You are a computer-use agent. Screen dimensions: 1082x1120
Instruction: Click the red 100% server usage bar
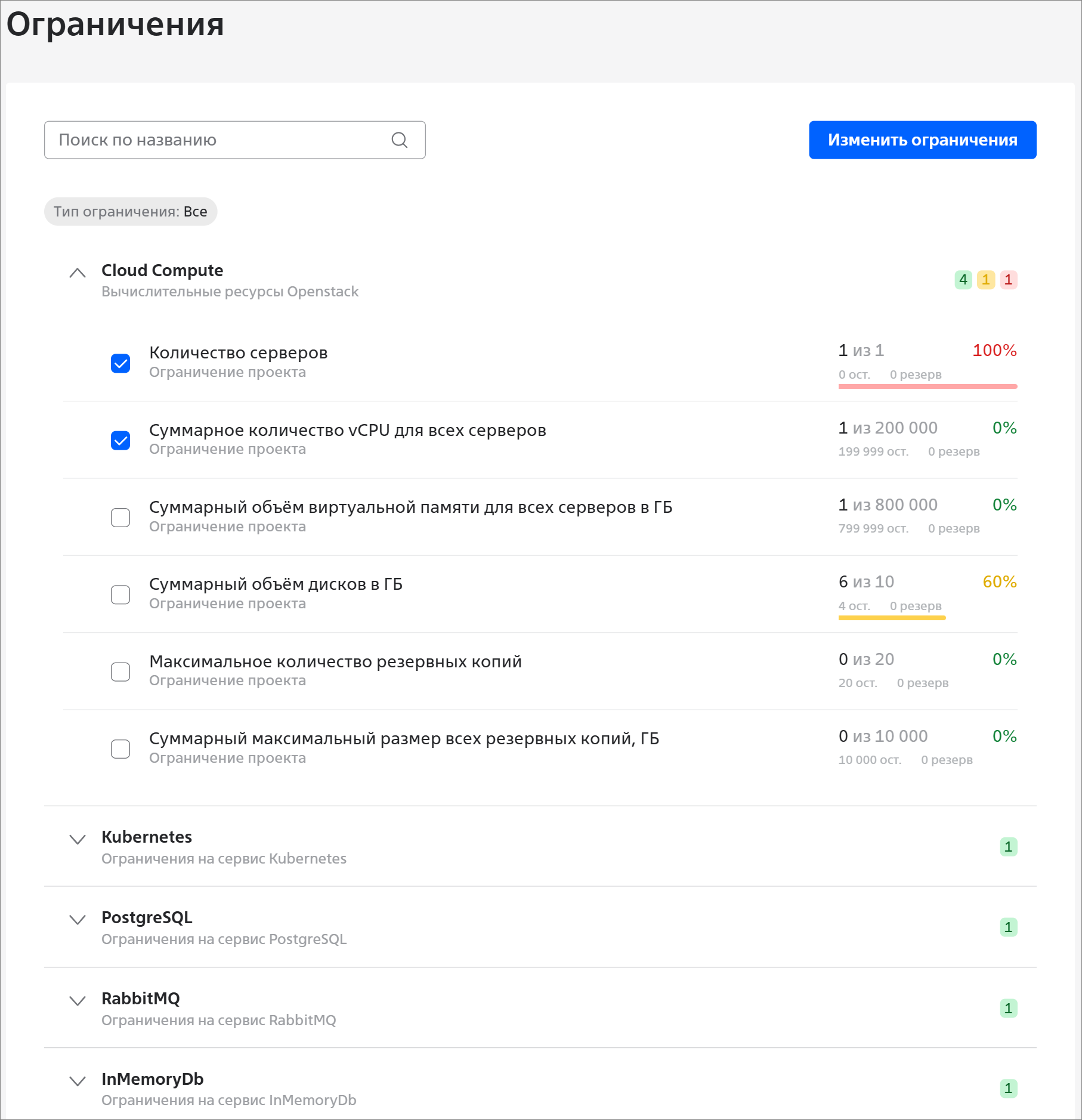927,386
